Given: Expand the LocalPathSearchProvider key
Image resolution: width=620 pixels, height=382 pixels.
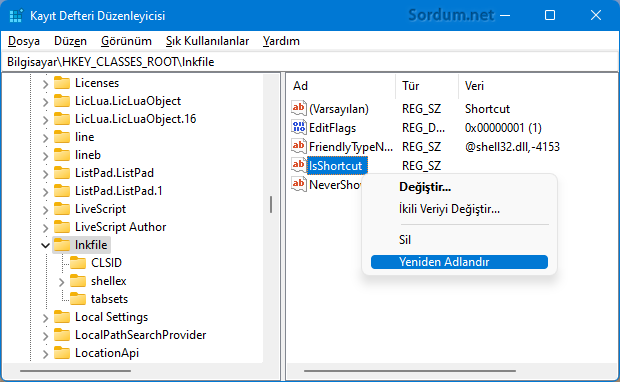Looking at the screenshot, I should click(x=45, y=336).
